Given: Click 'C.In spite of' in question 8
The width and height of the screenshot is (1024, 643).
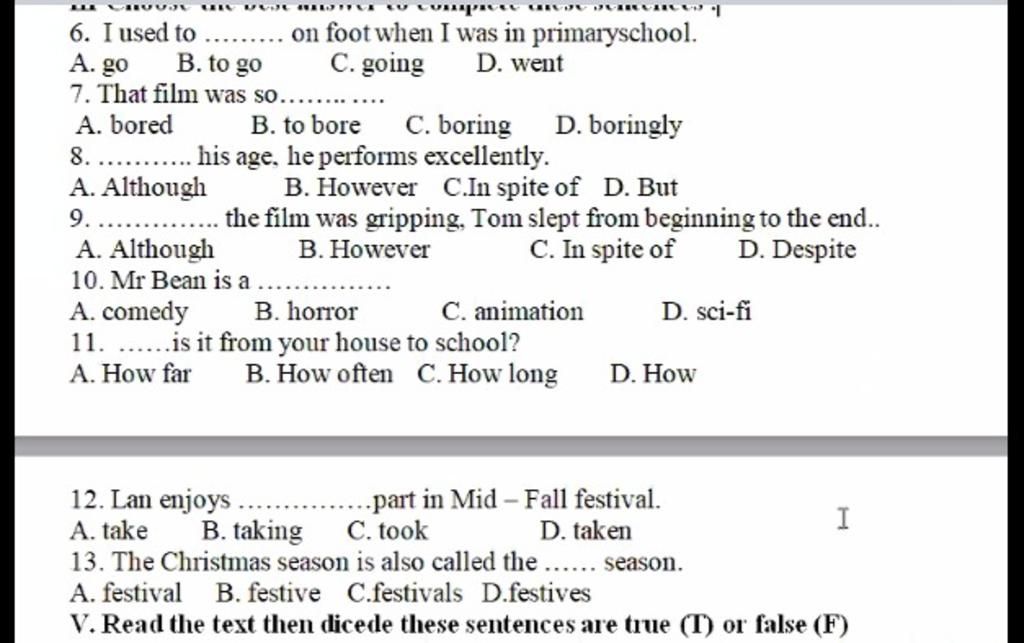Looking at the screenshot, I should (x=511, y=187).
